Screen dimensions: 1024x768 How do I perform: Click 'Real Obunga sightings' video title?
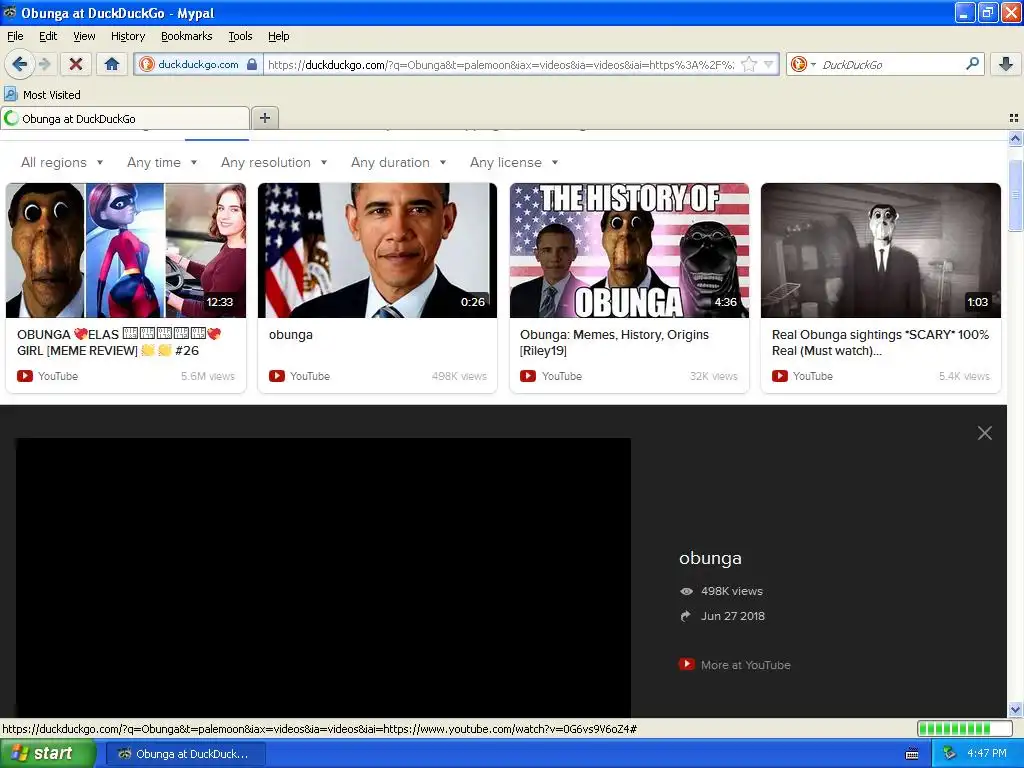point(880,342)
